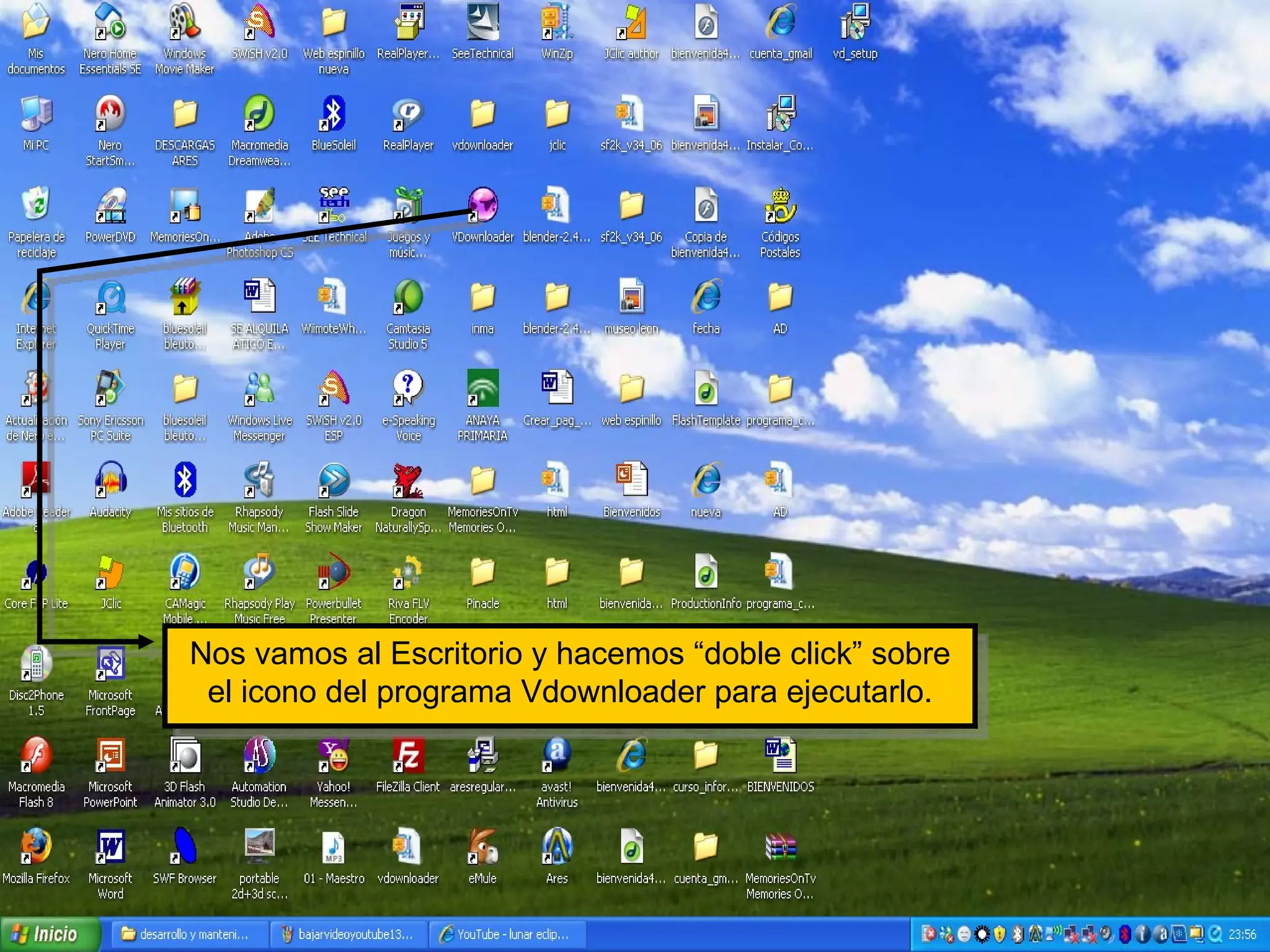Open FileZilla Client icon
The height and width of the screenshot is (952, 1270).
pyautogui.click(x=408, y=755)
